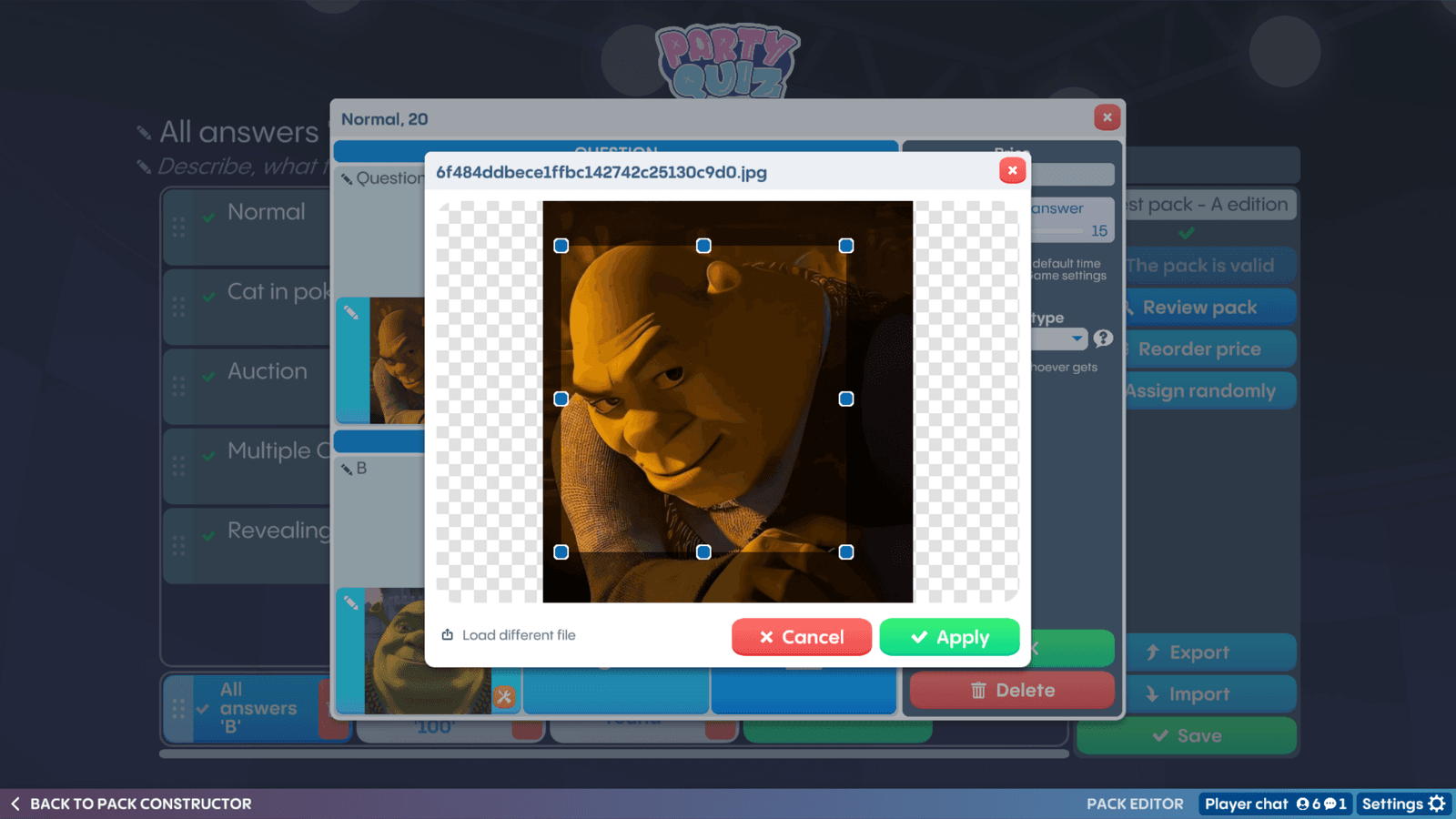The width and height of the screenshot is (1456, 819).
Task: Click the crop image preview area
Action: pyautogui.click(x=727, y=401)
